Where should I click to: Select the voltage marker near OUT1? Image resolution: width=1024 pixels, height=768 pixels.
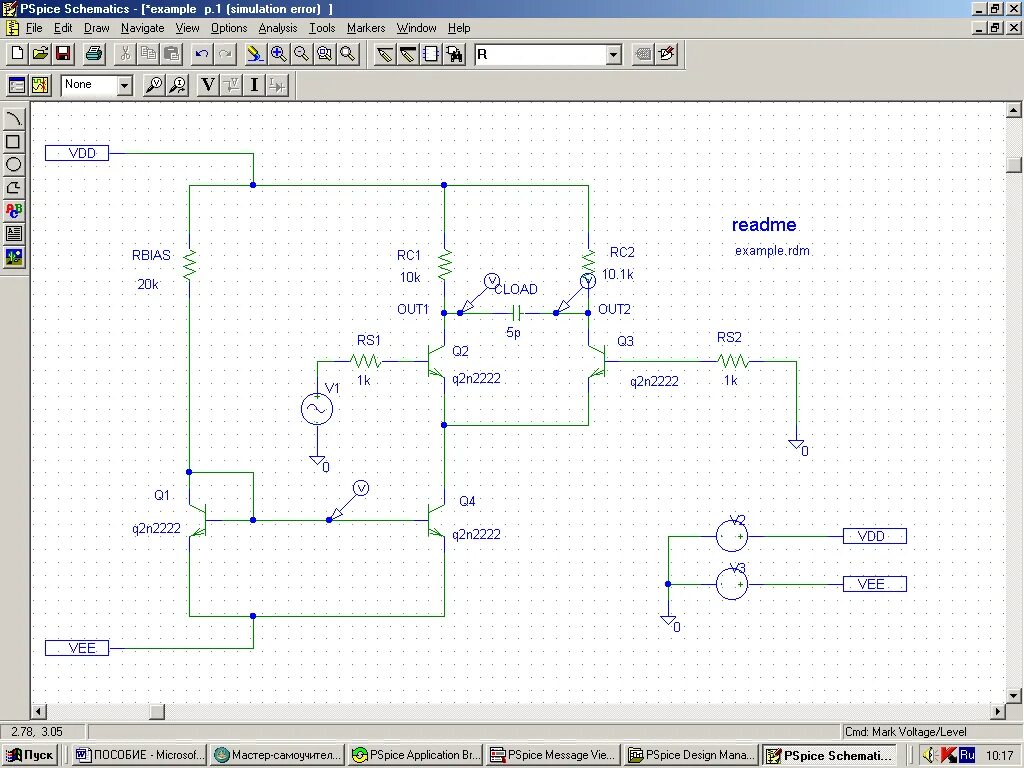(x=479, y=293)
